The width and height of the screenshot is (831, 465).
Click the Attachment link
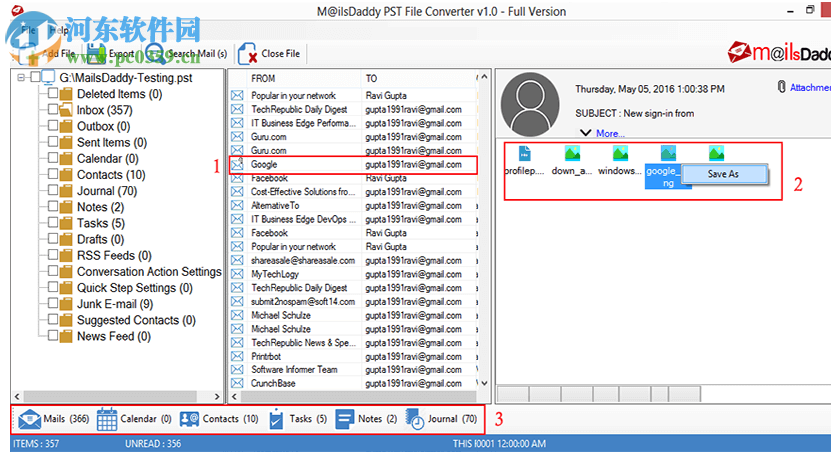pyautogui.click(x=810, y=87)
